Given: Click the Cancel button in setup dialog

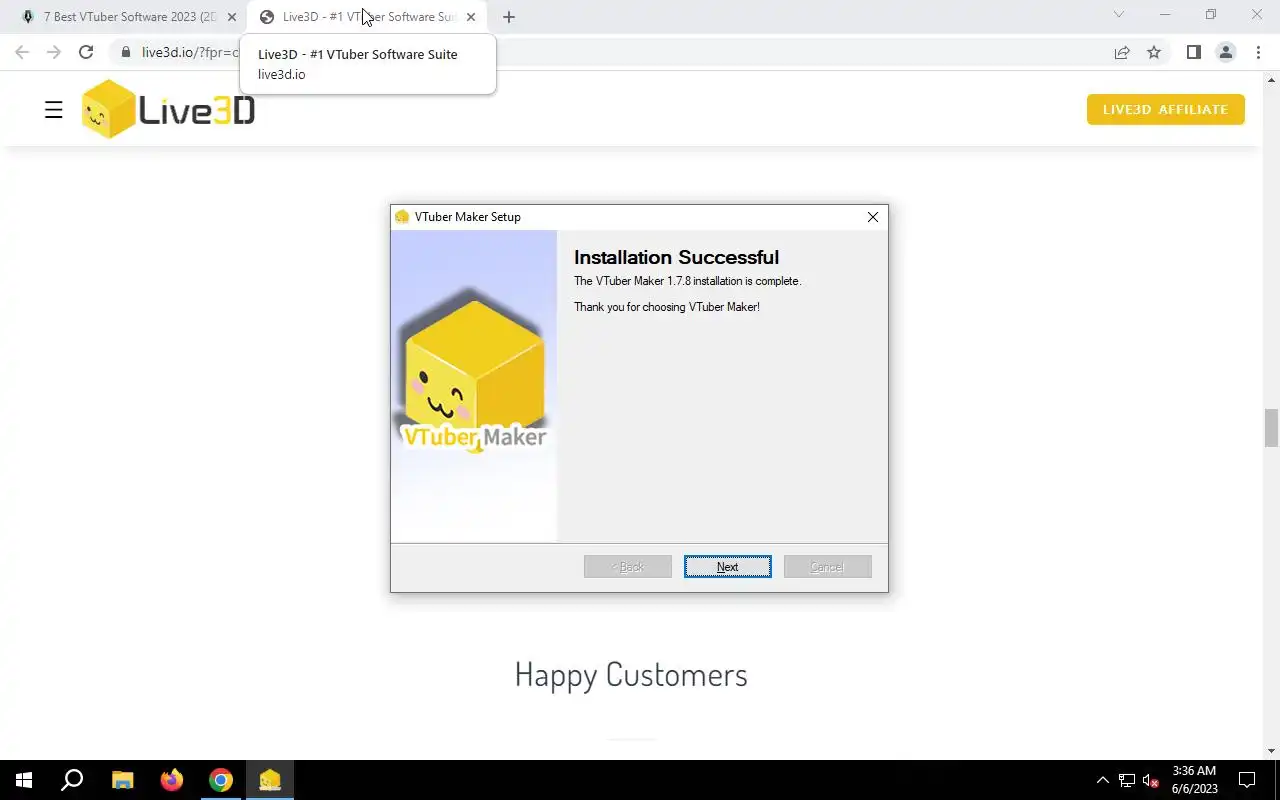Looking at the screenshot, I should tap(827, 567).
